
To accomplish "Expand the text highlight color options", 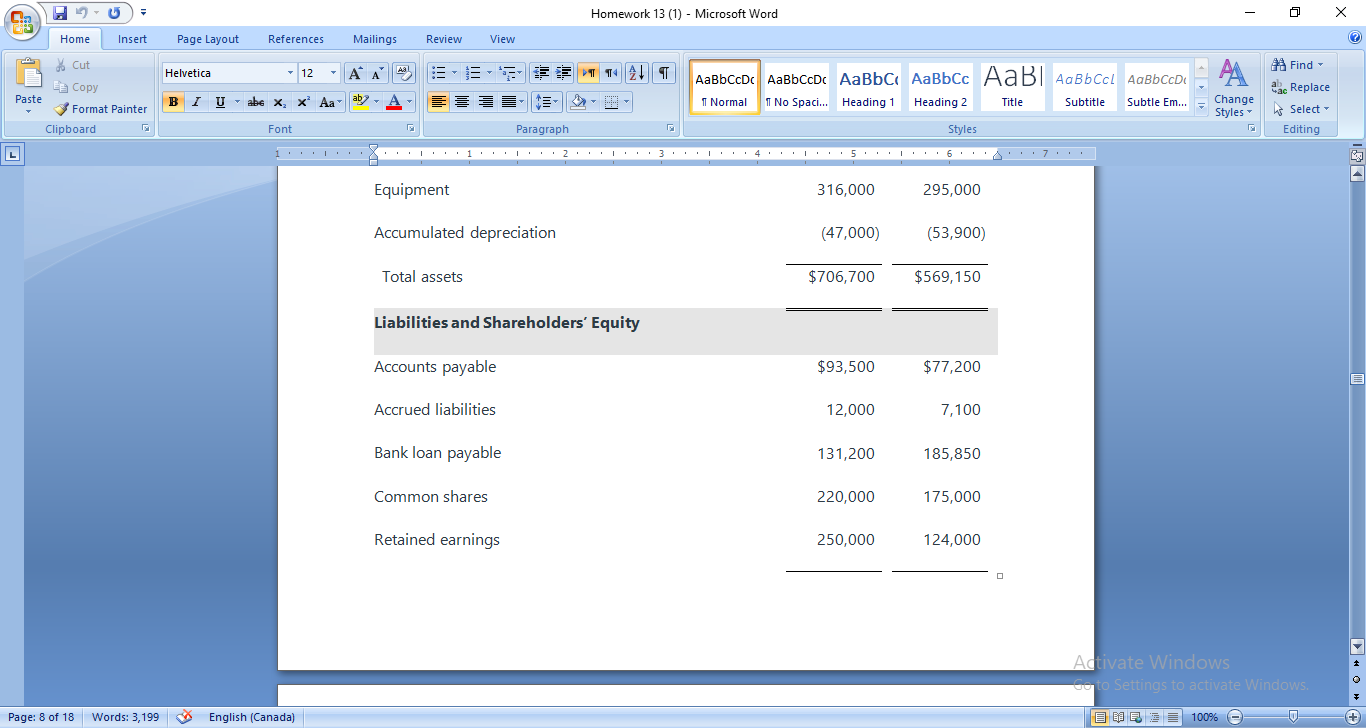I will coord(377,101).
